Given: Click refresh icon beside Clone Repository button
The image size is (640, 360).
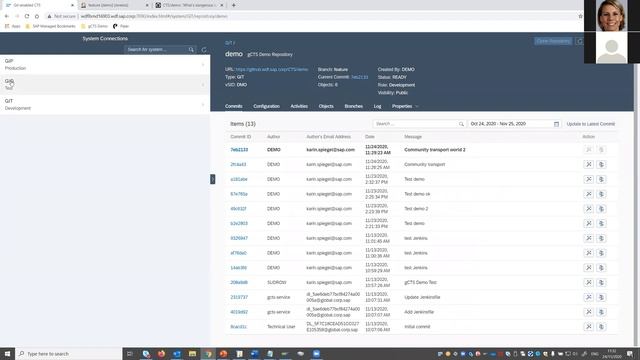Looking at the screenshot, I should [x=580, y=41].
